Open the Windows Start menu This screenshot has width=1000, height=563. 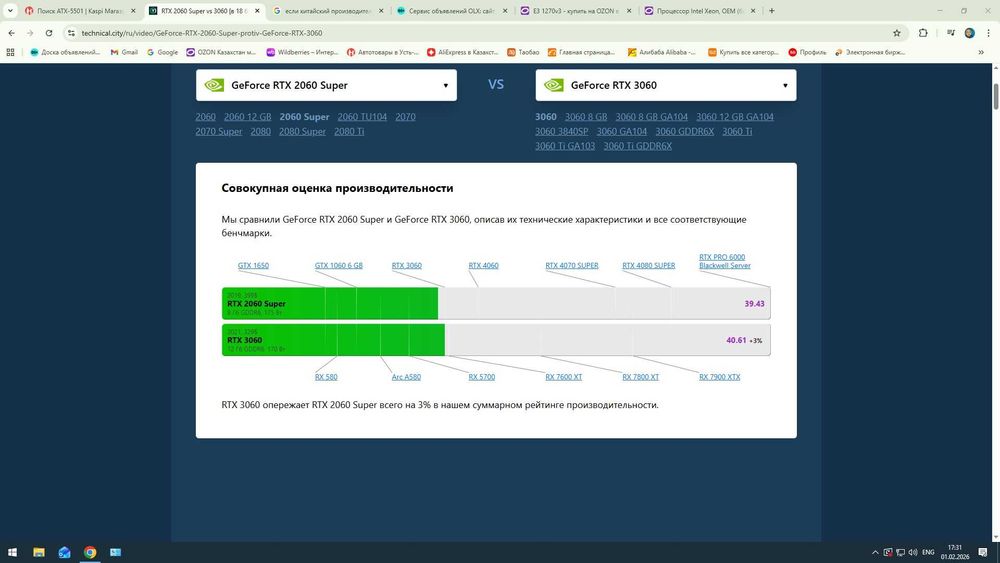pos(12,552)
